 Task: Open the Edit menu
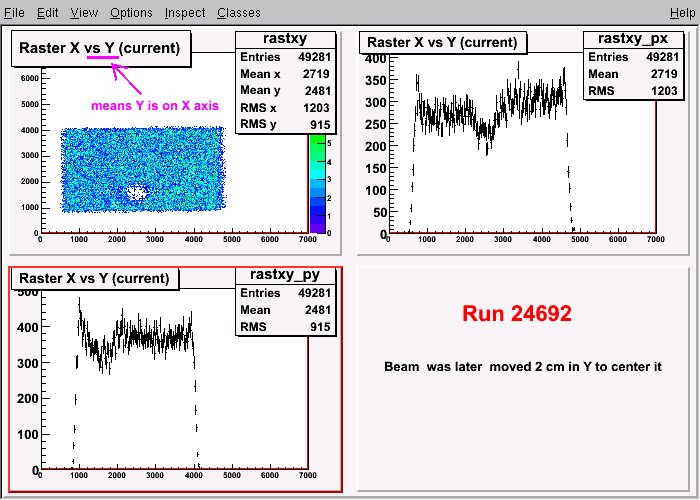pos(47,12)
